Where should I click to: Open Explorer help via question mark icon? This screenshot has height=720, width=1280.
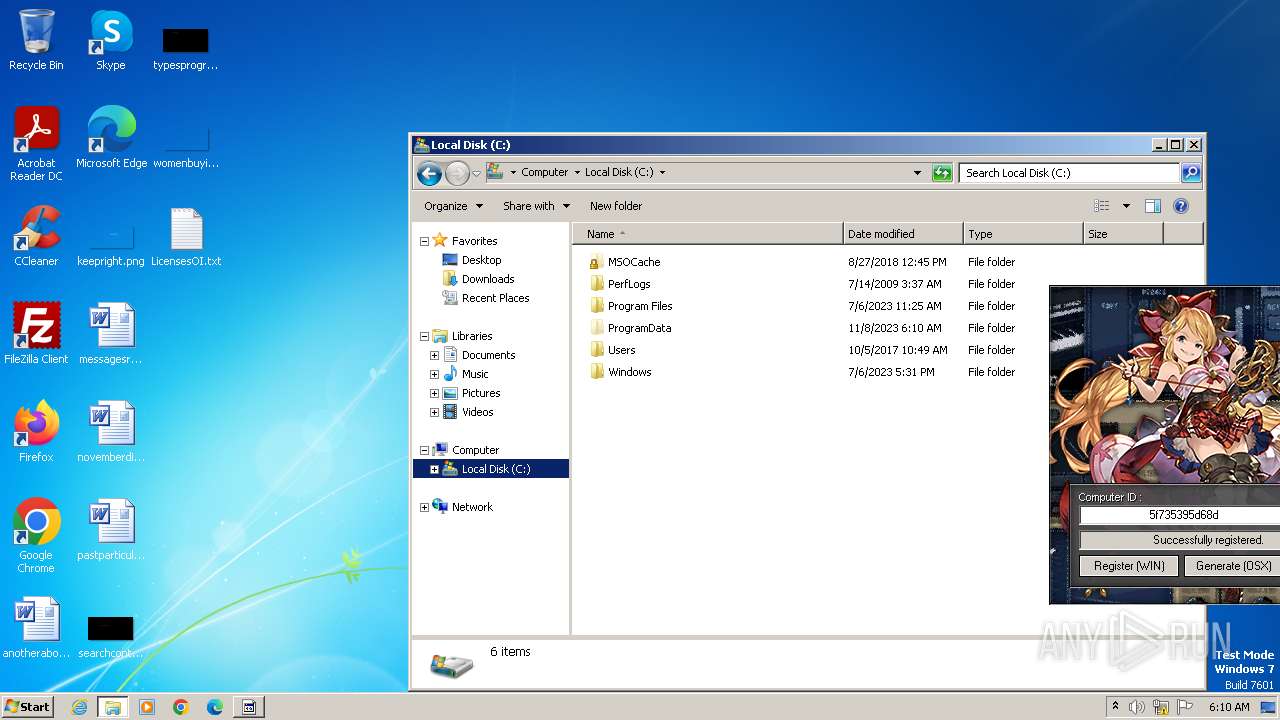point(1181,206)
